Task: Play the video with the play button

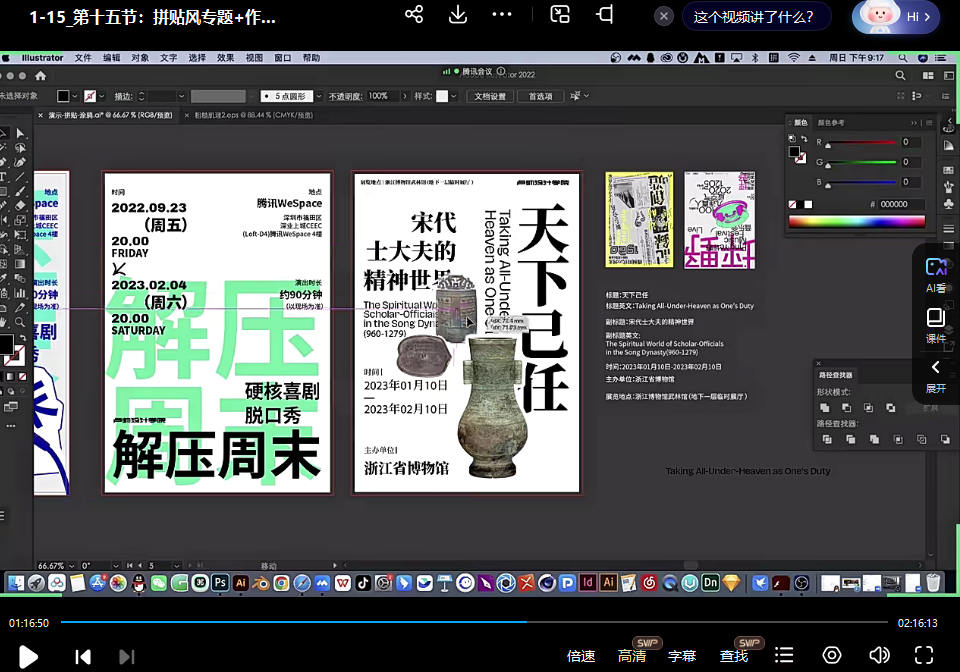Action: pyautogui.click(x=28, y=656)
